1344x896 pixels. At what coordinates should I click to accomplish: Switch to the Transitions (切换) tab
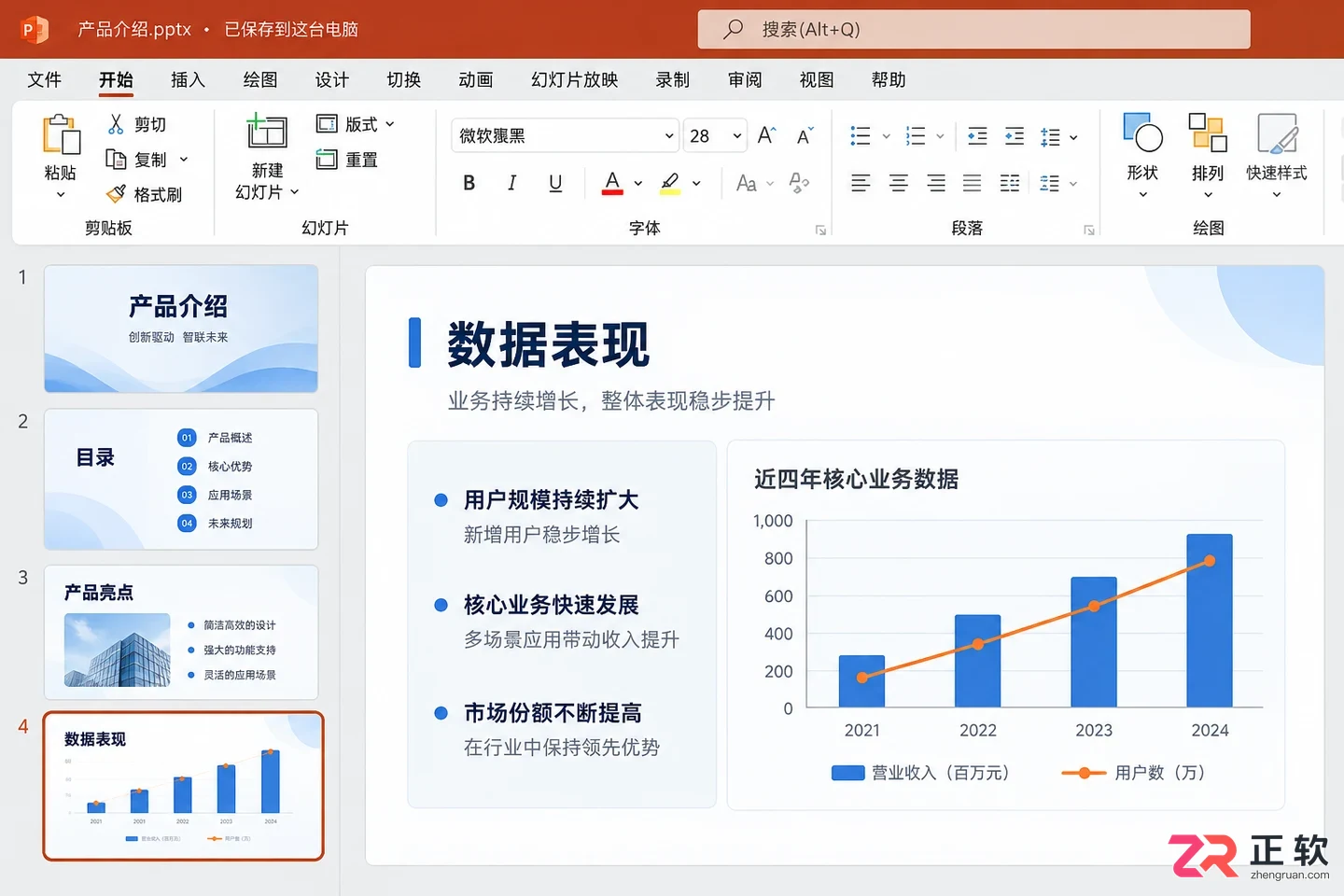[x=403, y=80]
